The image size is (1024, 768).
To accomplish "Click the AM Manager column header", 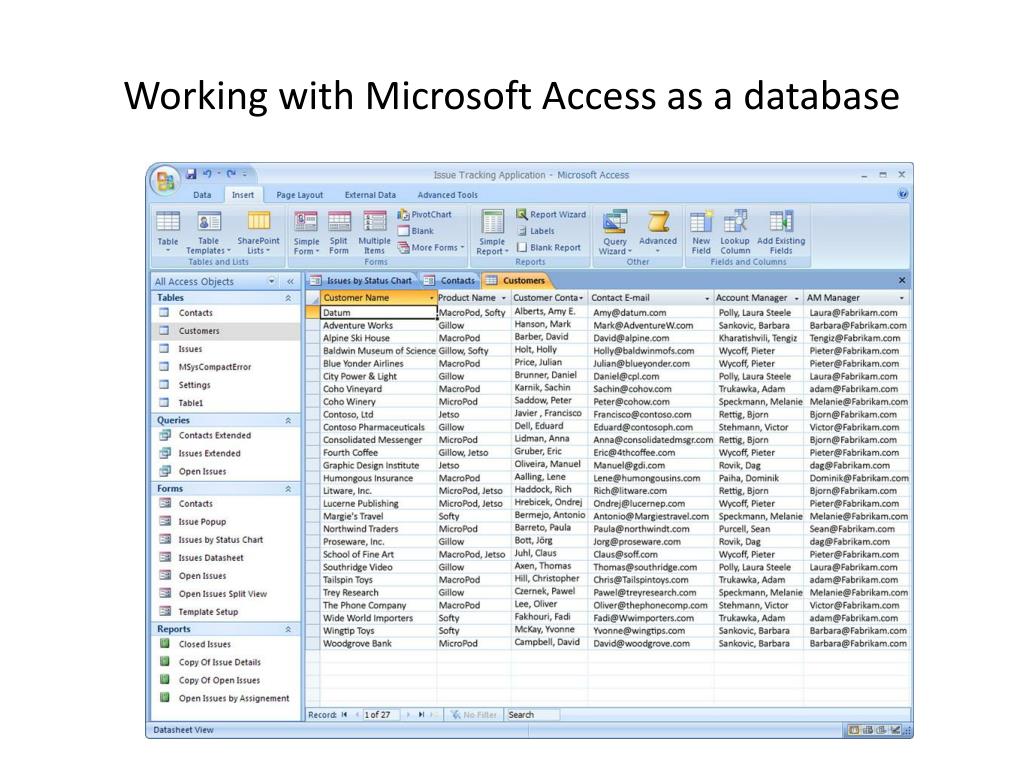I will (x=856, y=298).
